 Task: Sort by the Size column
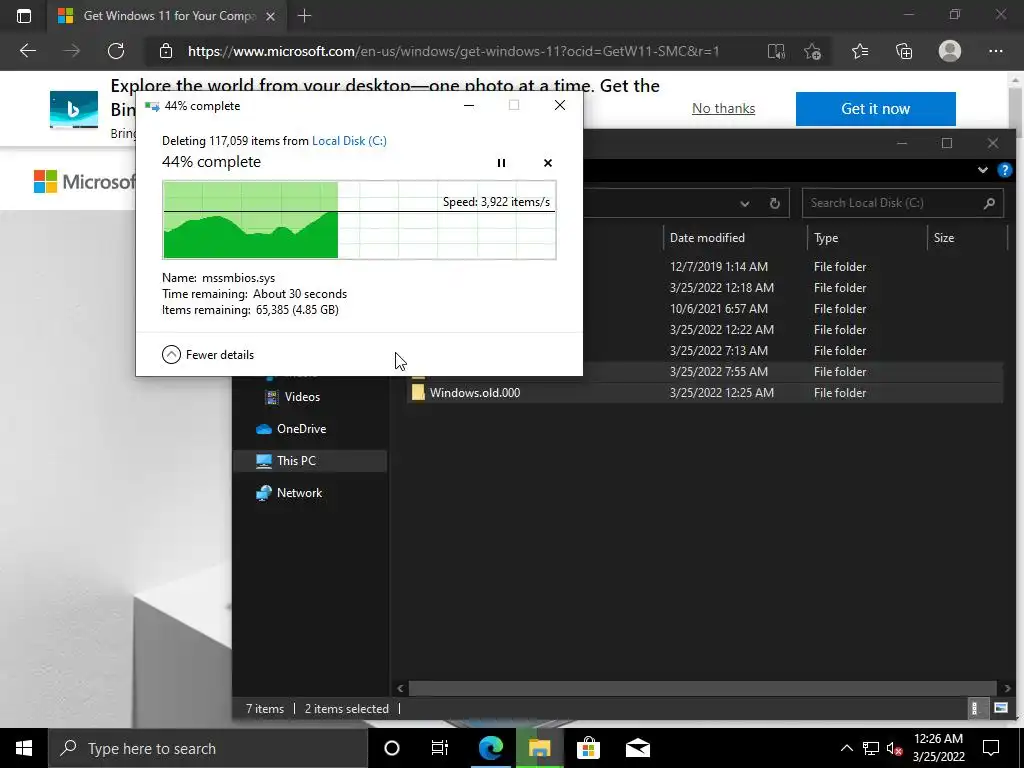pos(967,238)
